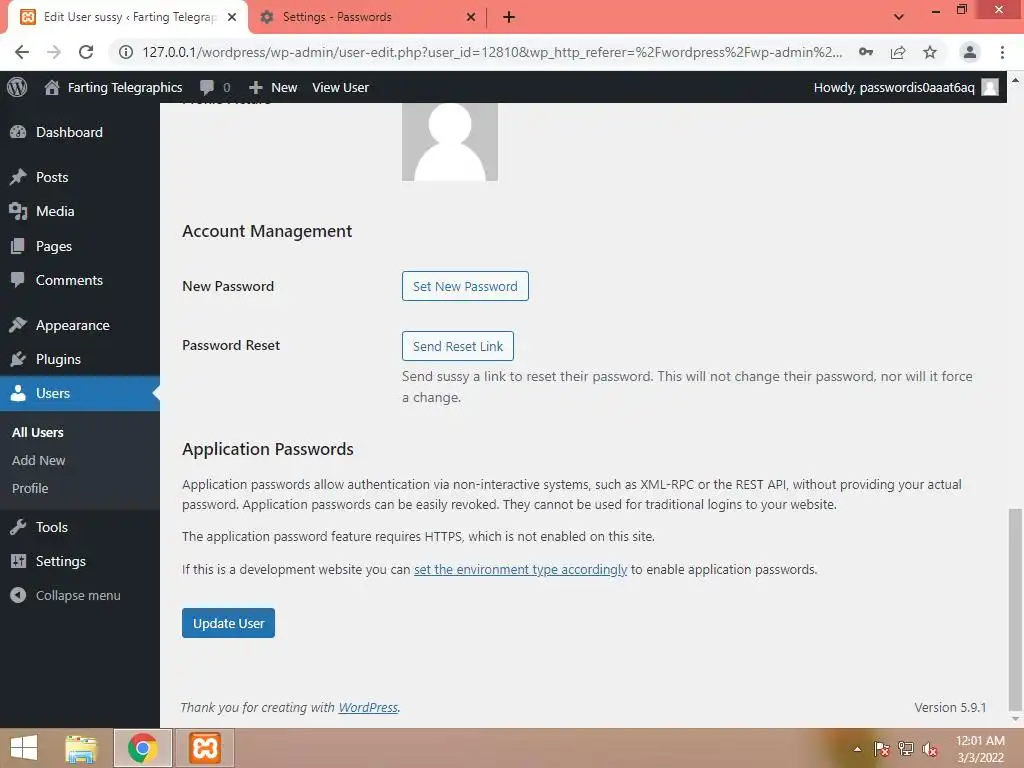1024x768 pixels.
Task: Click the Set New Password button
Action: (465, 286)
